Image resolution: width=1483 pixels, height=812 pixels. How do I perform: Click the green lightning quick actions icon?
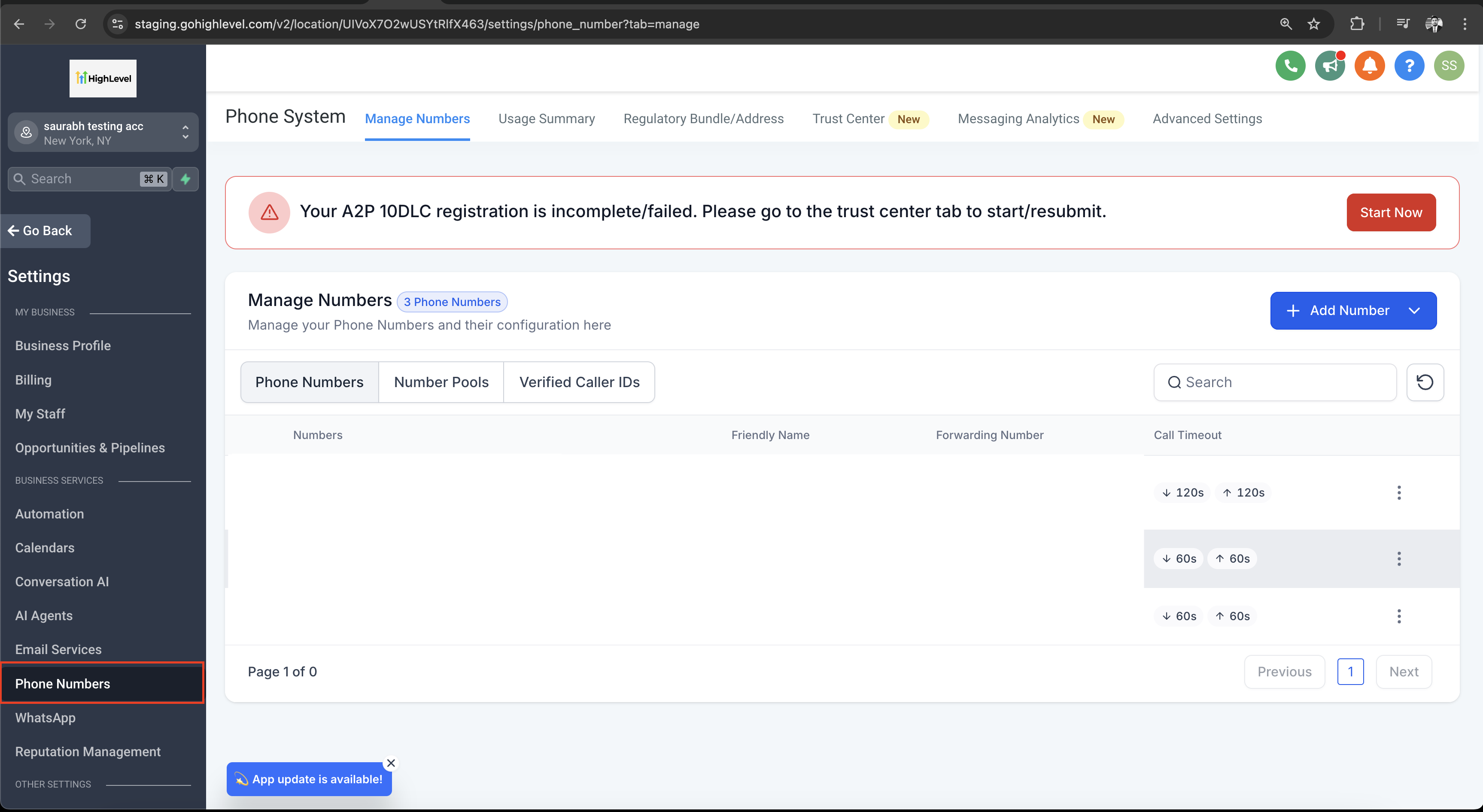(x=185, y=179)
